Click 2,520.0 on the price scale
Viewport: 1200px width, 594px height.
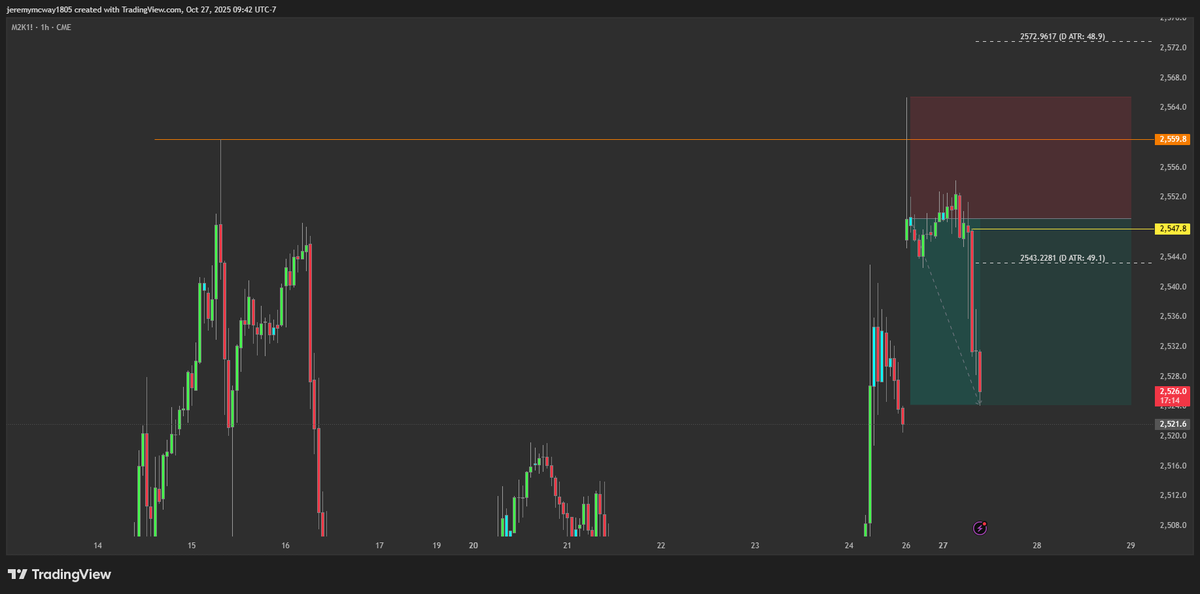coord(1173,436)
